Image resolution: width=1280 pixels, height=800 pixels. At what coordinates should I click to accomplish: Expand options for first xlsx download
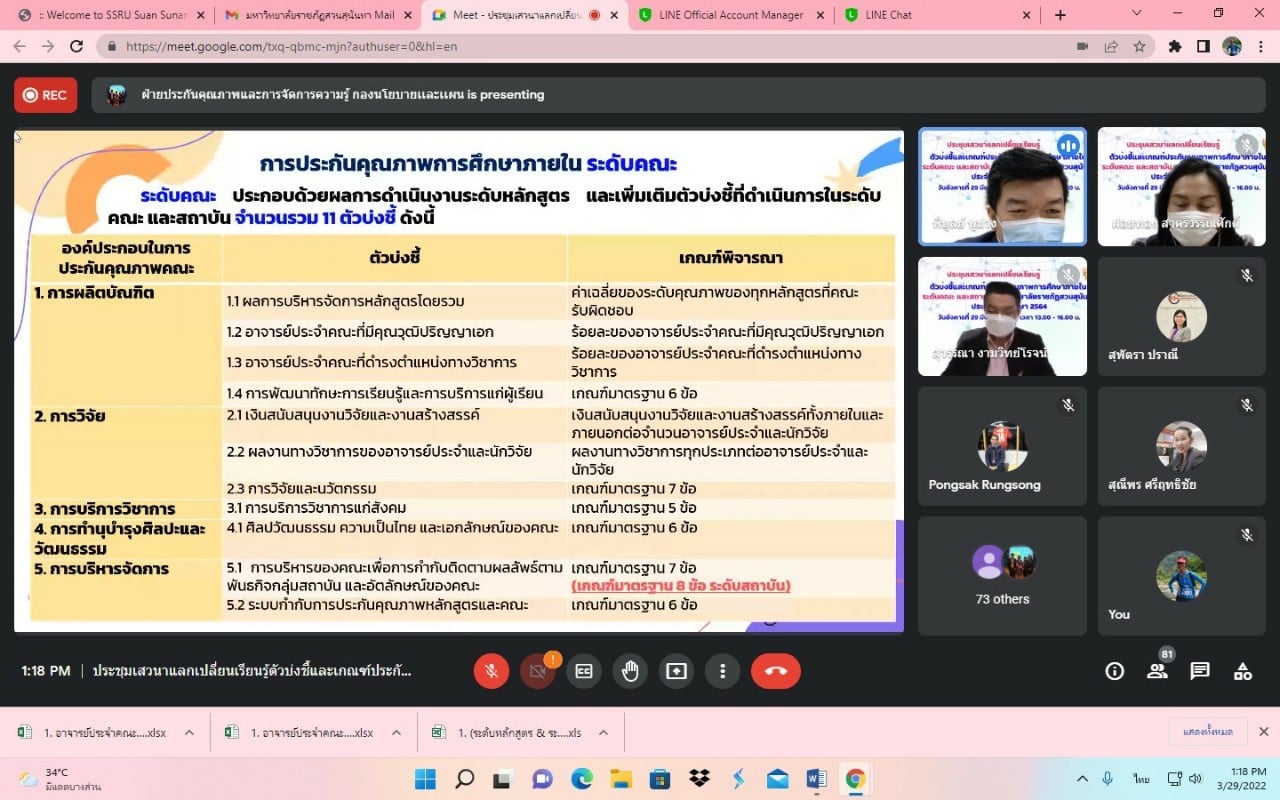(x=189, y=733)
